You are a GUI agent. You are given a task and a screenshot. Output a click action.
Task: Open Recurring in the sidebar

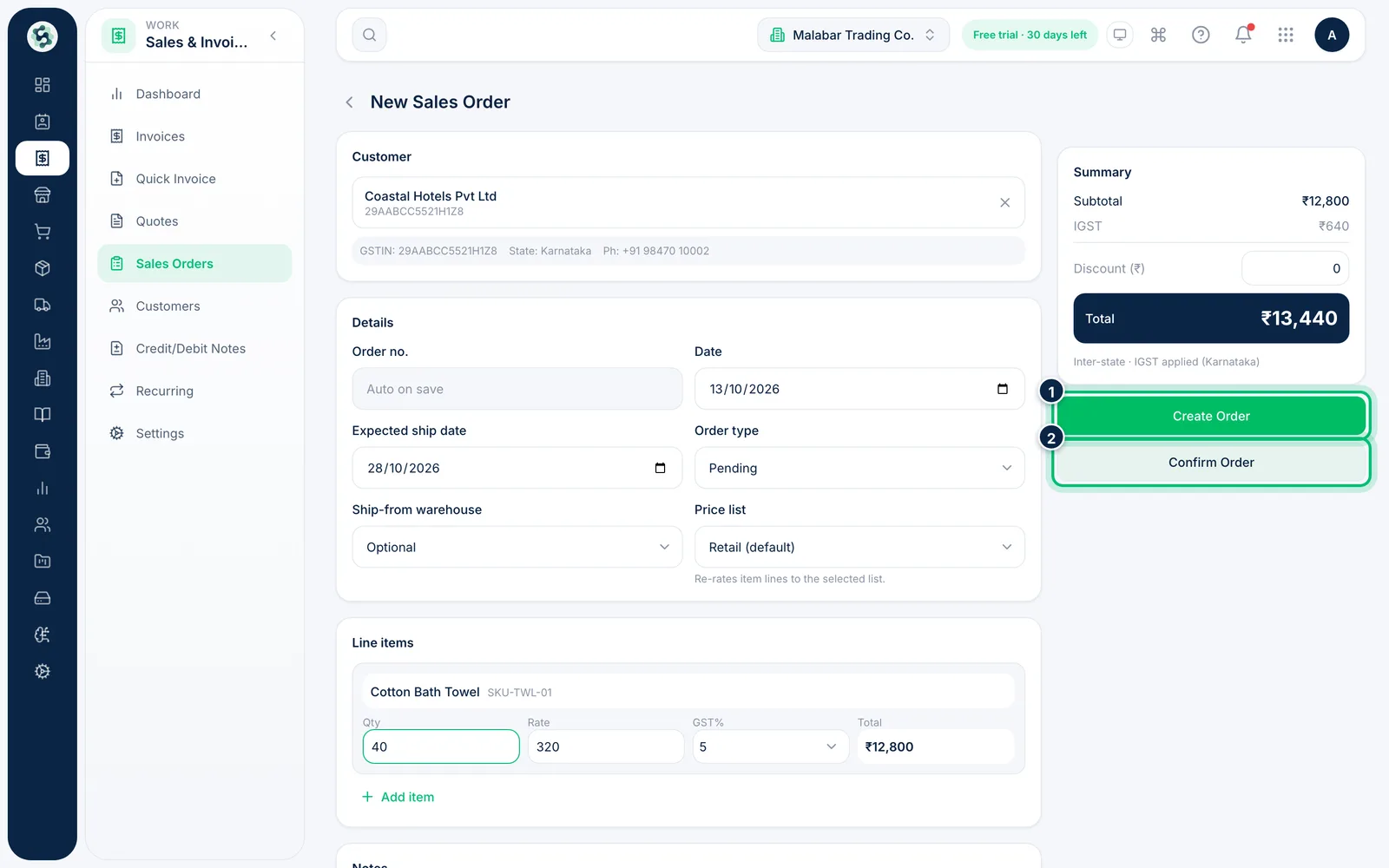[x=194, y=391]
